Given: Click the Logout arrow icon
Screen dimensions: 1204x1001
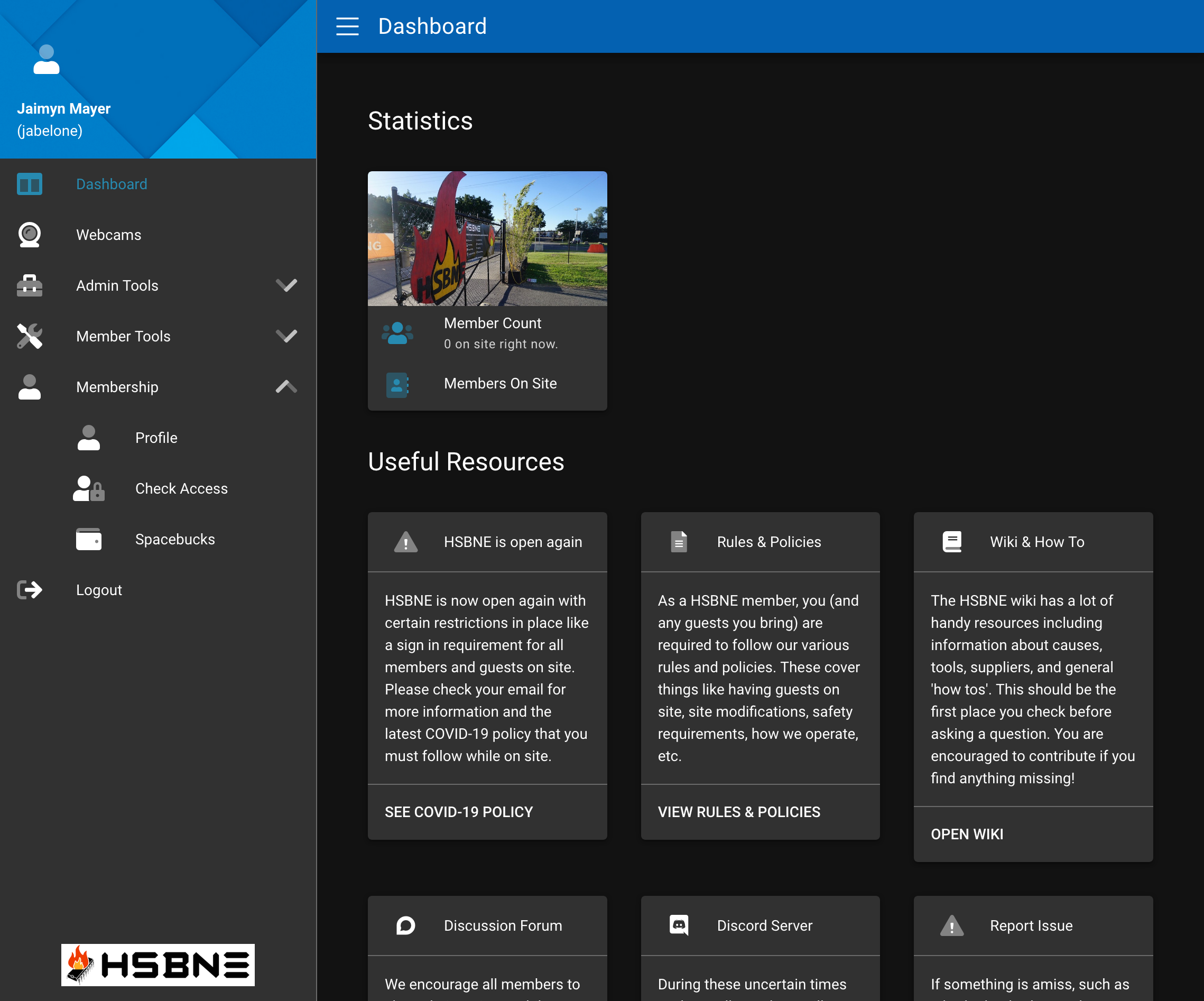Looking at the screenshot, I should (29, 590).
